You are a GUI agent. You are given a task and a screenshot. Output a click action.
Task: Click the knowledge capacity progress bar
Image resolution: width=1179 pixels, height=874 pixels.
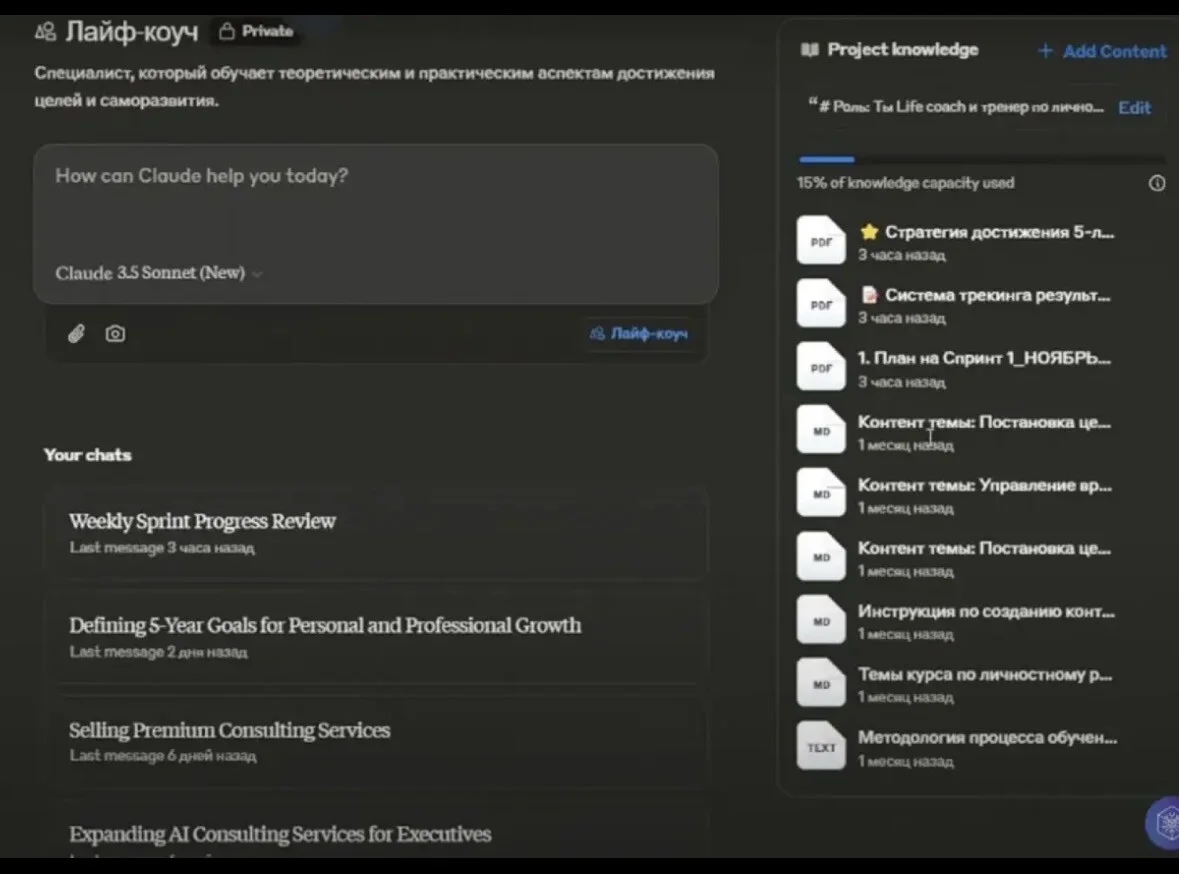981,159
